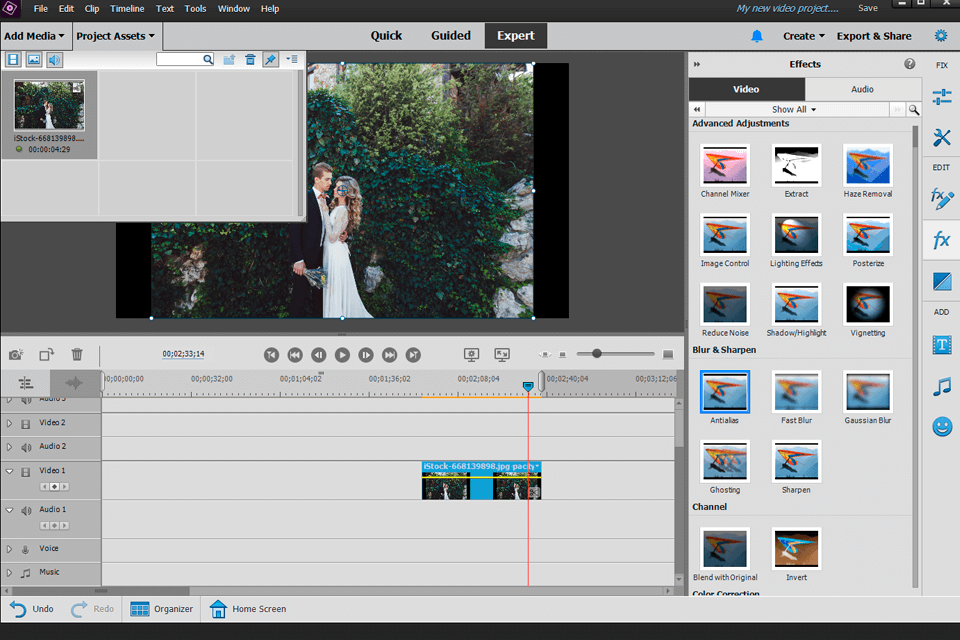Screen dimensions: 960x640
Task: Toggle video filter in Project Assets
Action: 14,60
